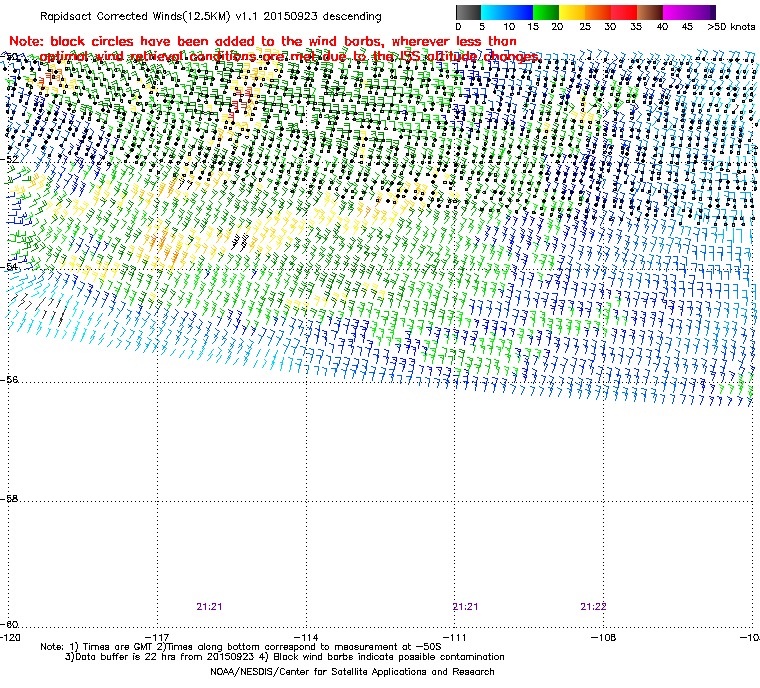Click the '-56' latitude axis label
760x688 pixels.
click(11, 380)
